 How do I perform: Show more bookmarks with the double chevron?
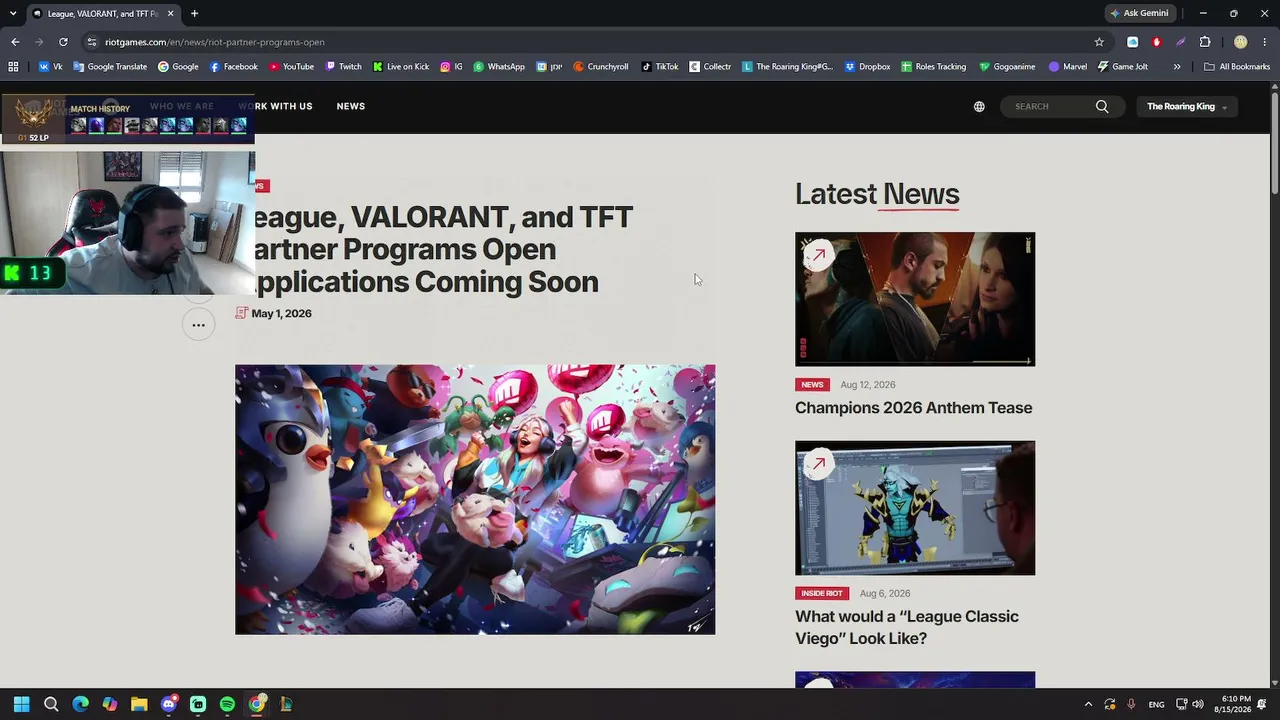(x=1177, y=67)
